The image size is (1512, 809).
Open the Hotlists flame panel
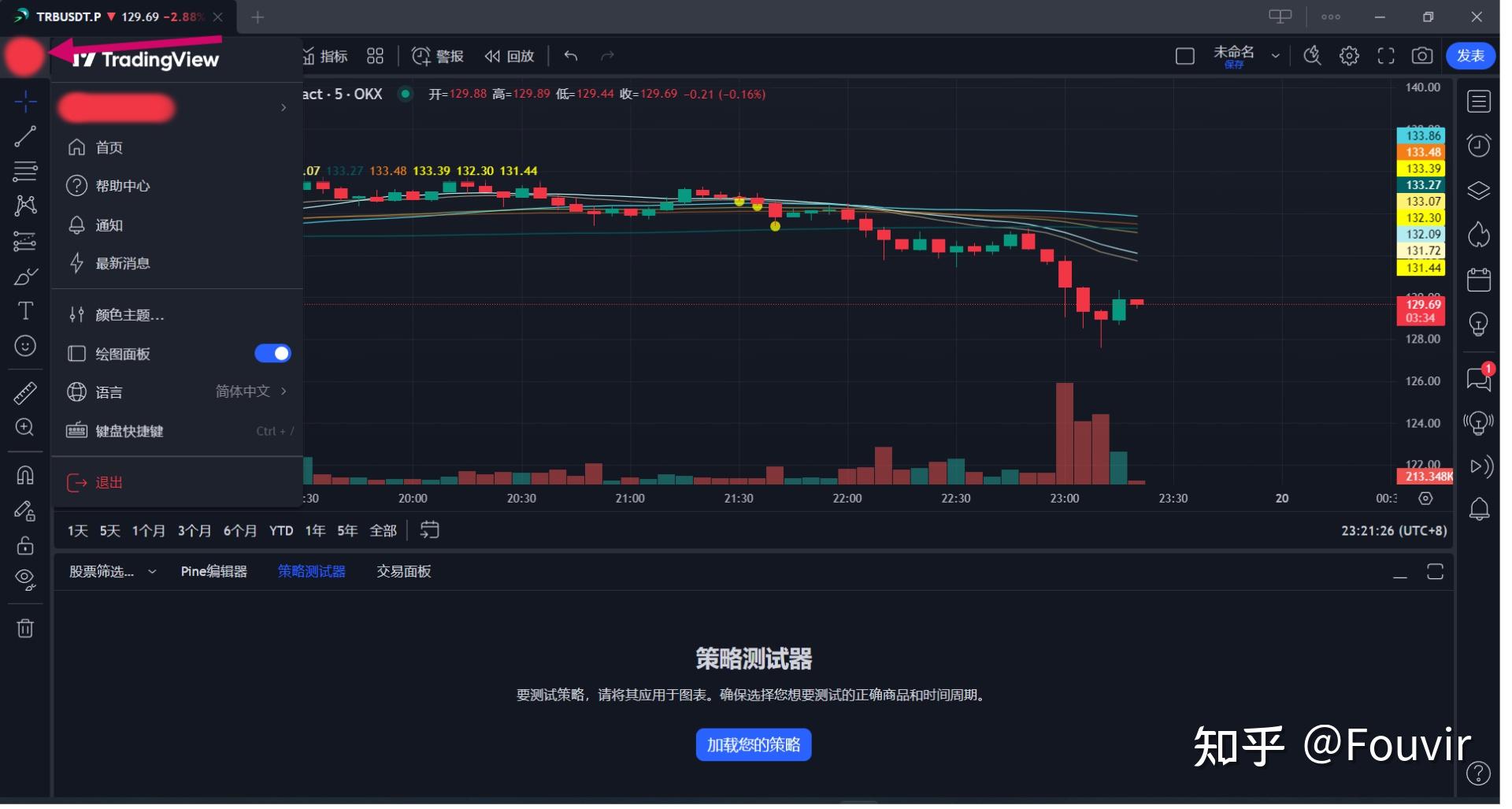point(1479,235)
